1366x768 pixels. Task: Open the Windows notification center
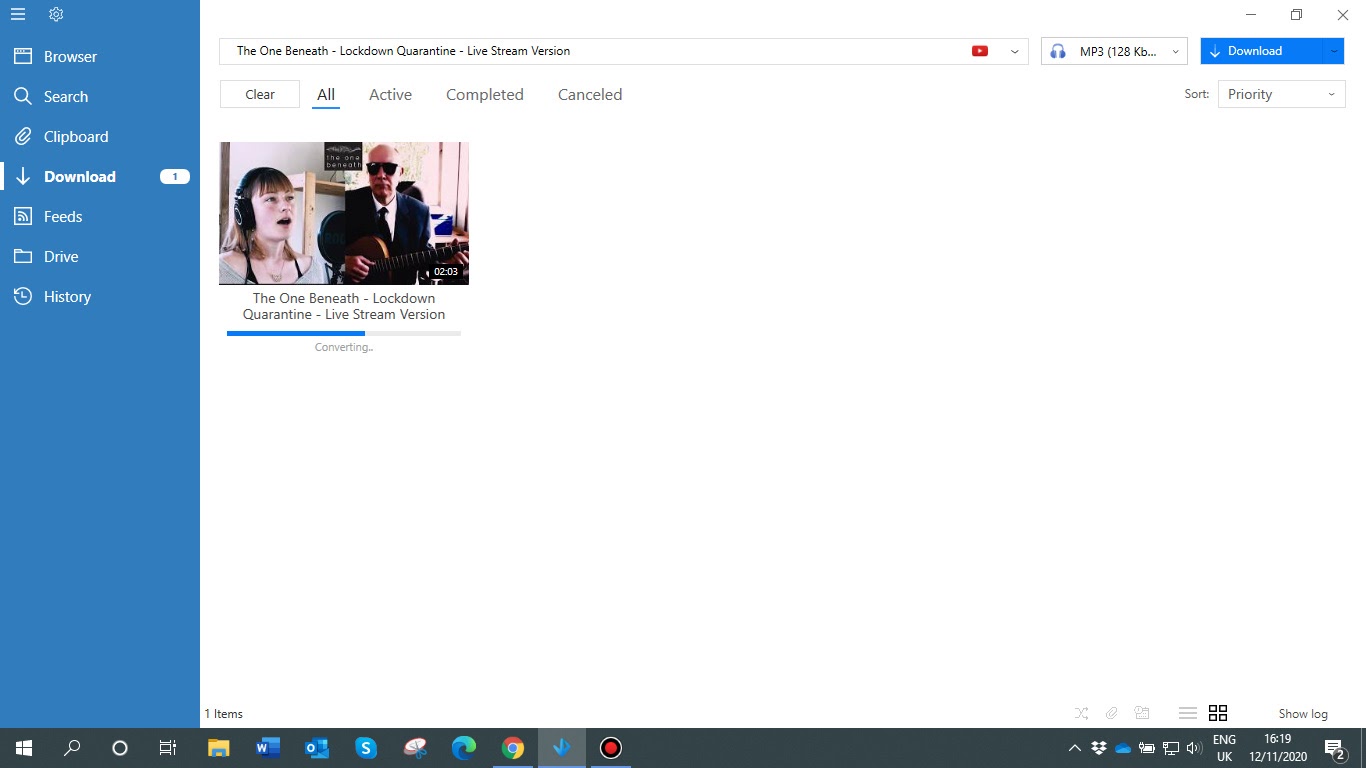tap(1335, 748)
